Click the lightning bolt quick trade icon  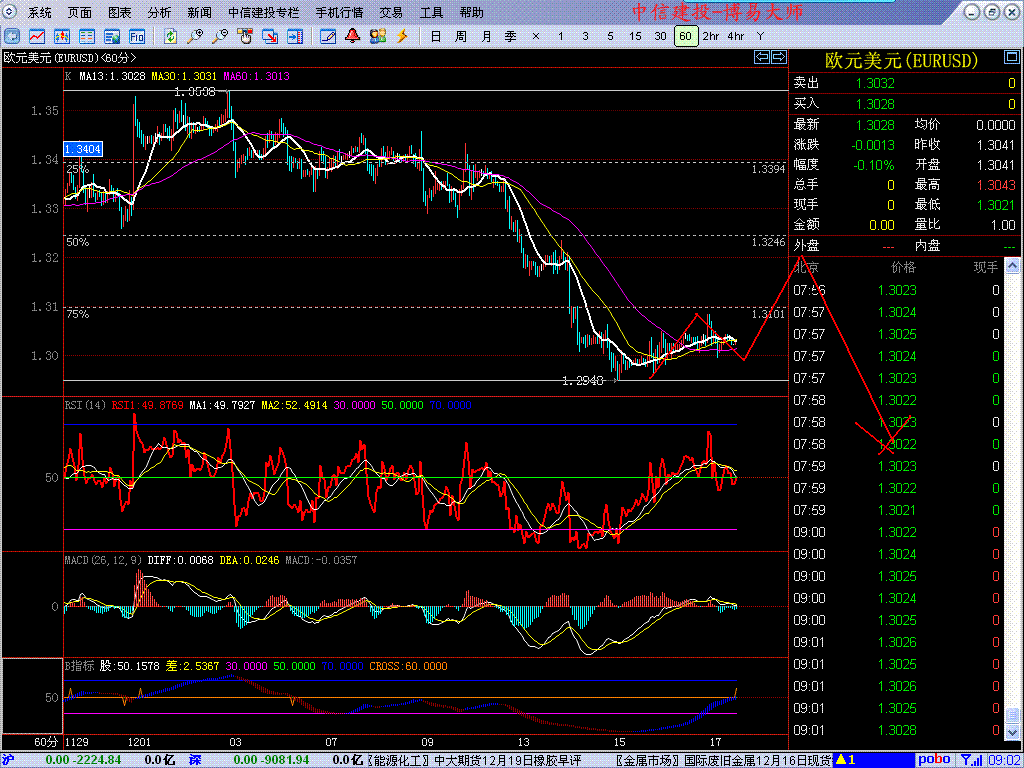403,36
